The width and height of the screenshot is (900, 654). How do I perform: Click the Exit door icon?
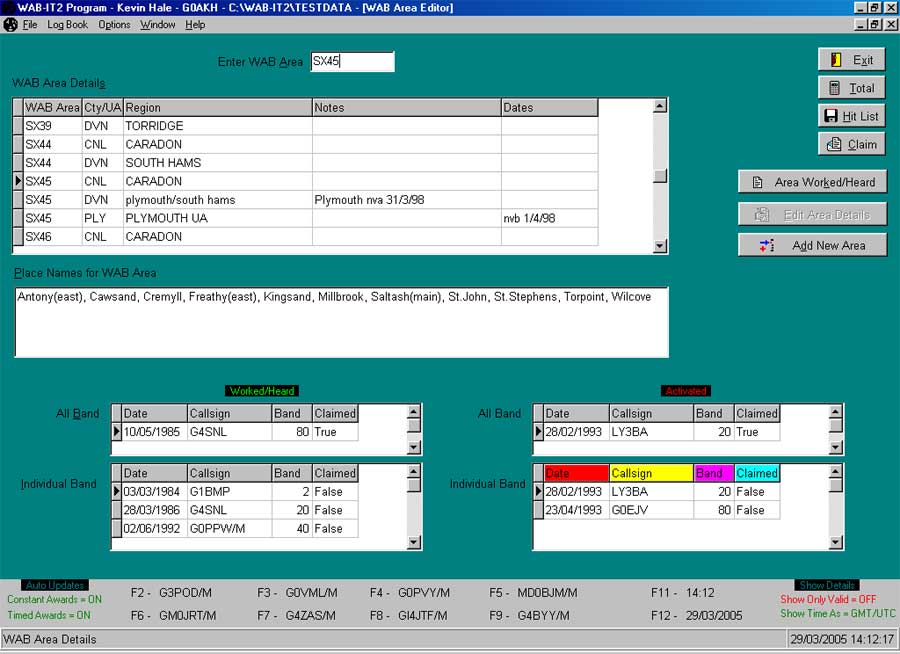coord(836,59)
